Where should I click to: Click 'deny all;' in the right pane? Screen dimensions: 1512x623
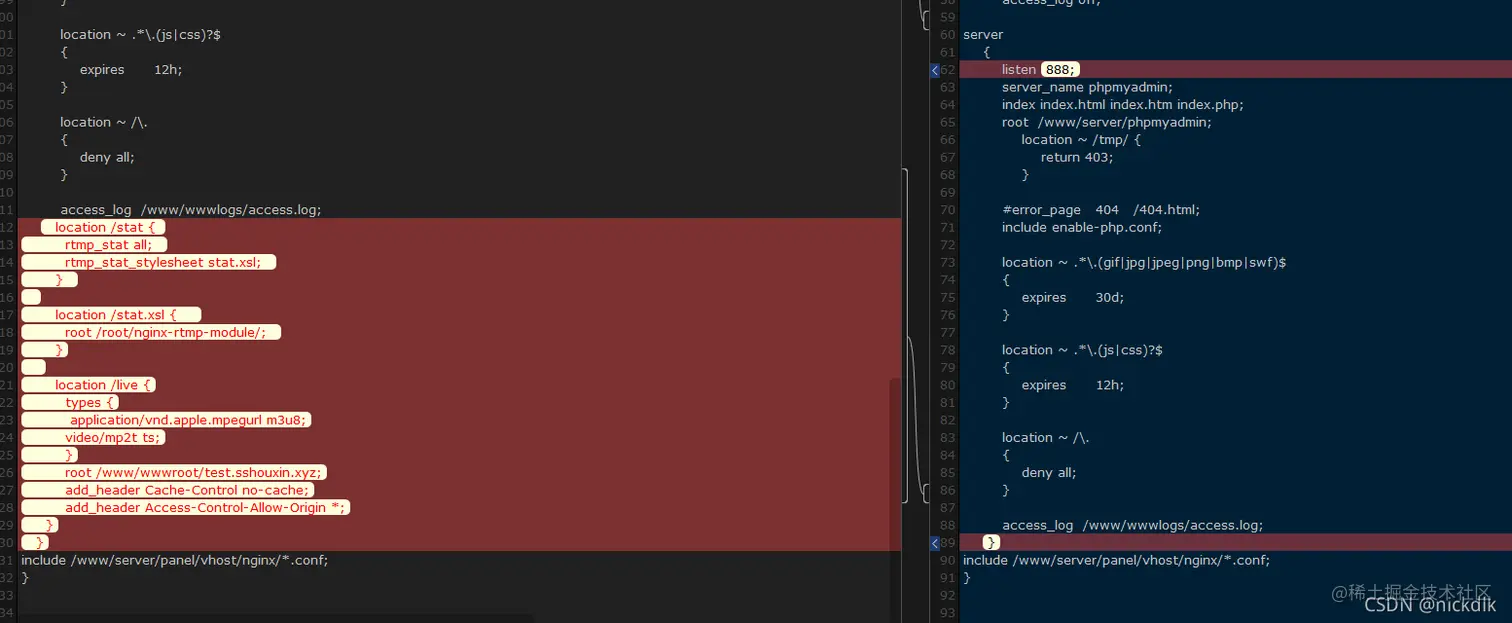click(1049, 472)
